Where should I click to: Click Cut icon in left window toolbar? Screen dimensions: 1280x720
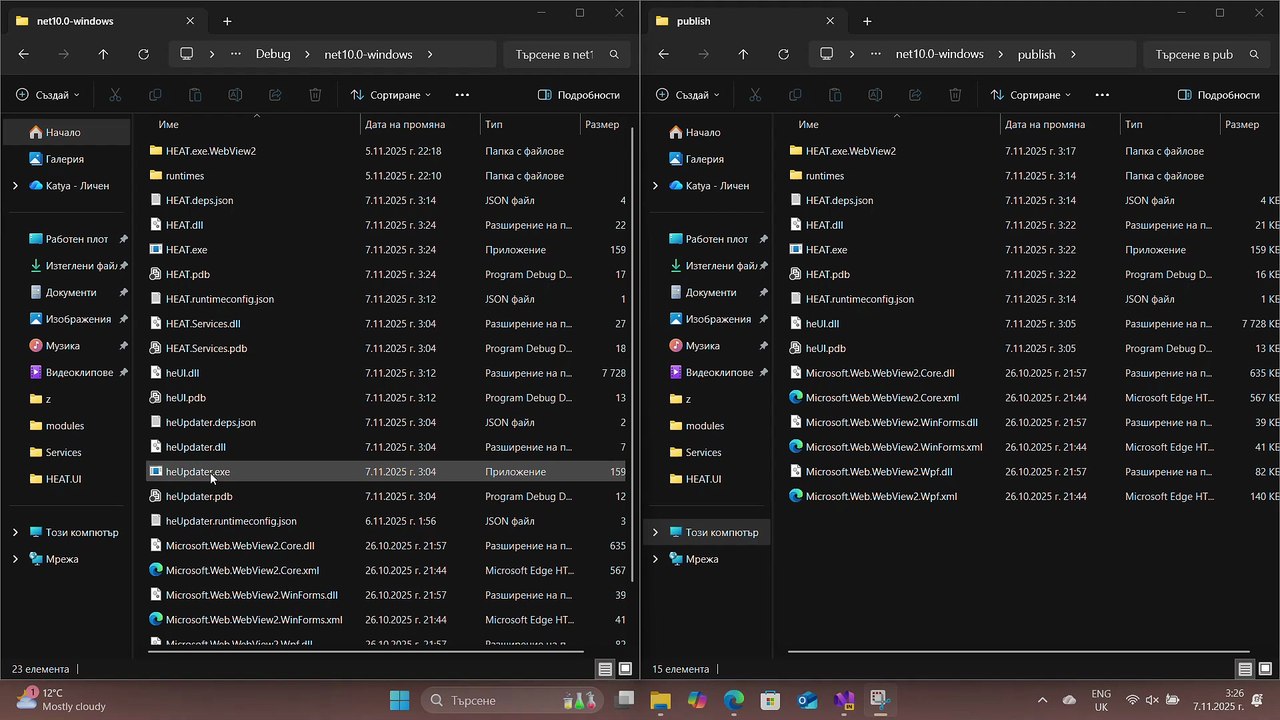coord(115,95)
